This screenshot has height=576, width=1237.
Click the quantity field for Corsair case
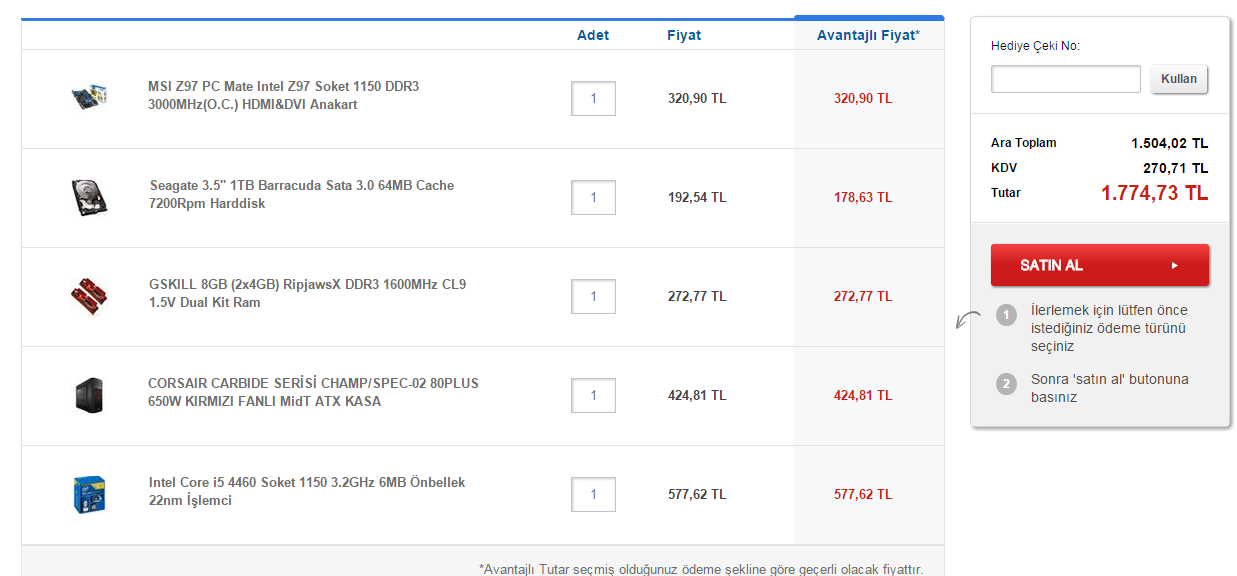tap(593, 395)
